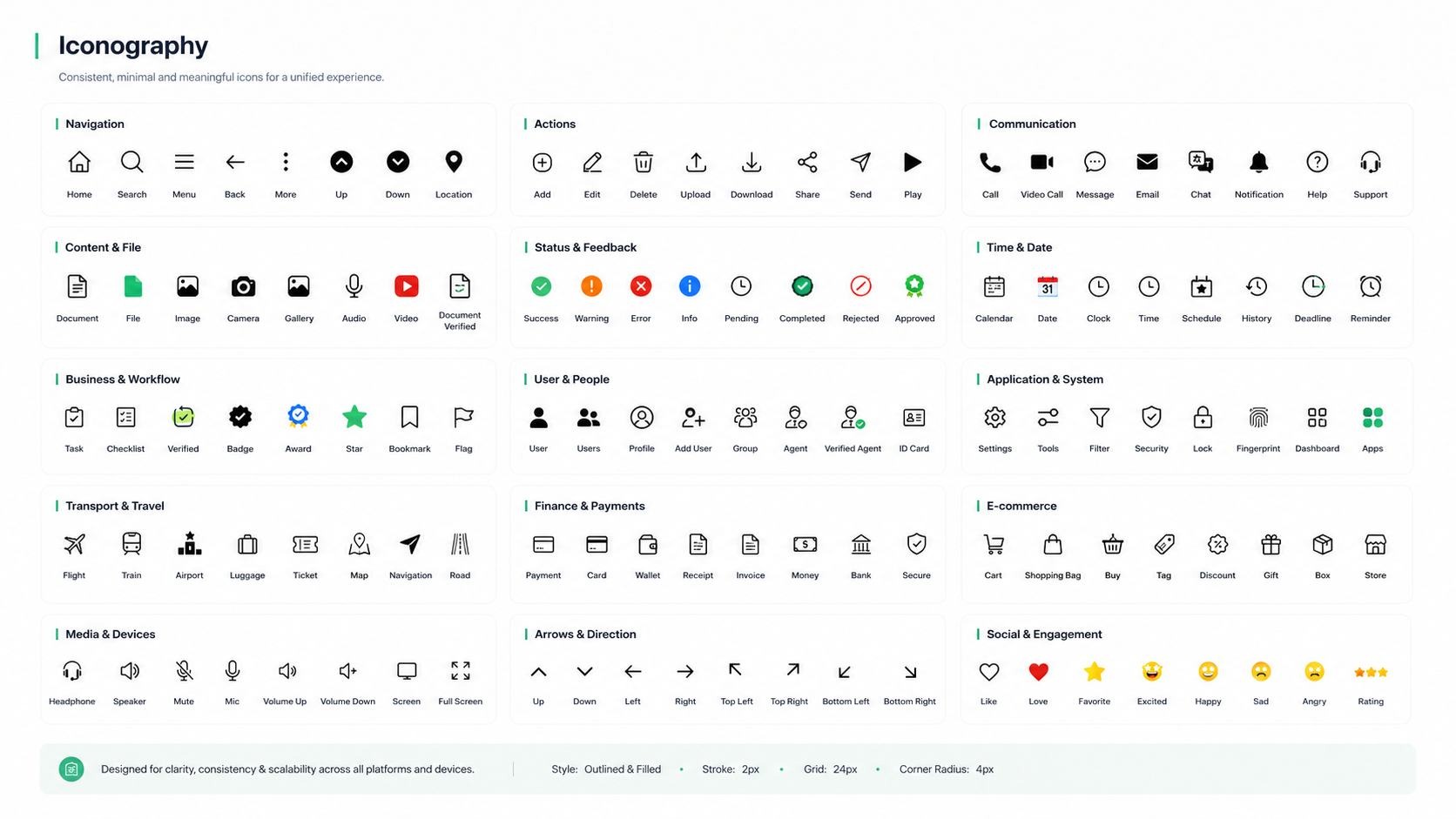The width and height of the screenshot is (1456, 819).
Task: Select the Full Screen icon
Action: click(x=461, y=670)
